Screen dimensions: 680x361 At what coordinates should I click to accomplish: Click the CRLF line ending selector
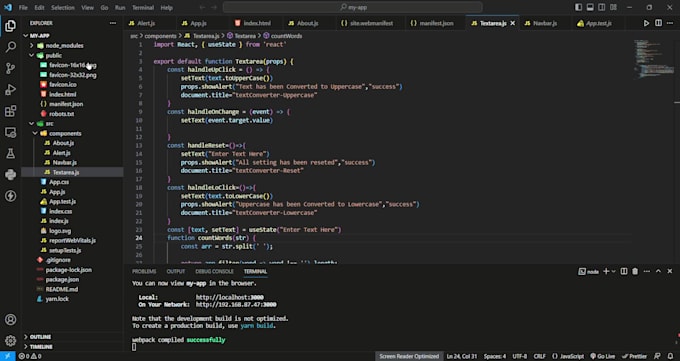tap(539, 356)
